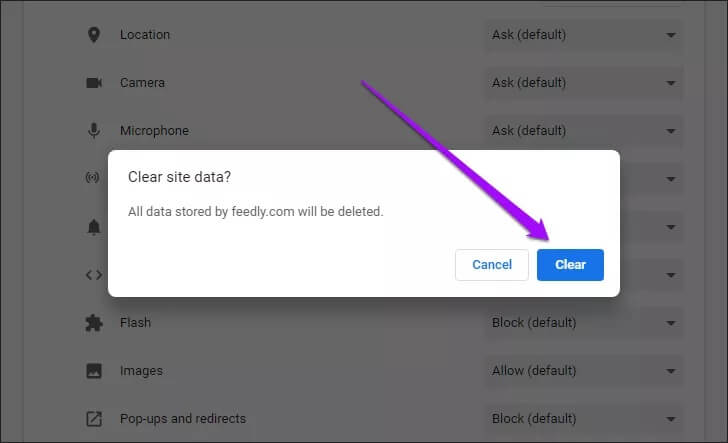Expand the Images Allow (default) dropdown
The width and height of the screenshot is (728, 443).
(x=584, y=371)
